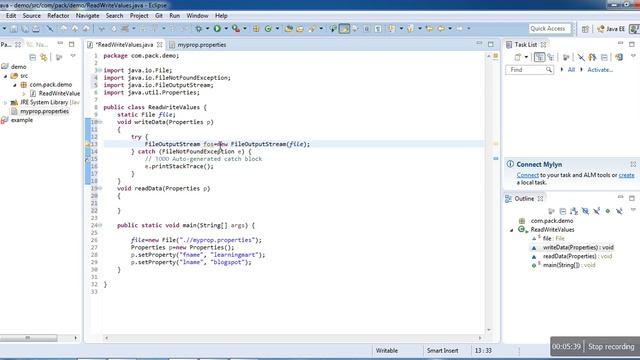
Task: Click New Task icon in Task List
Action: point(518,58)
